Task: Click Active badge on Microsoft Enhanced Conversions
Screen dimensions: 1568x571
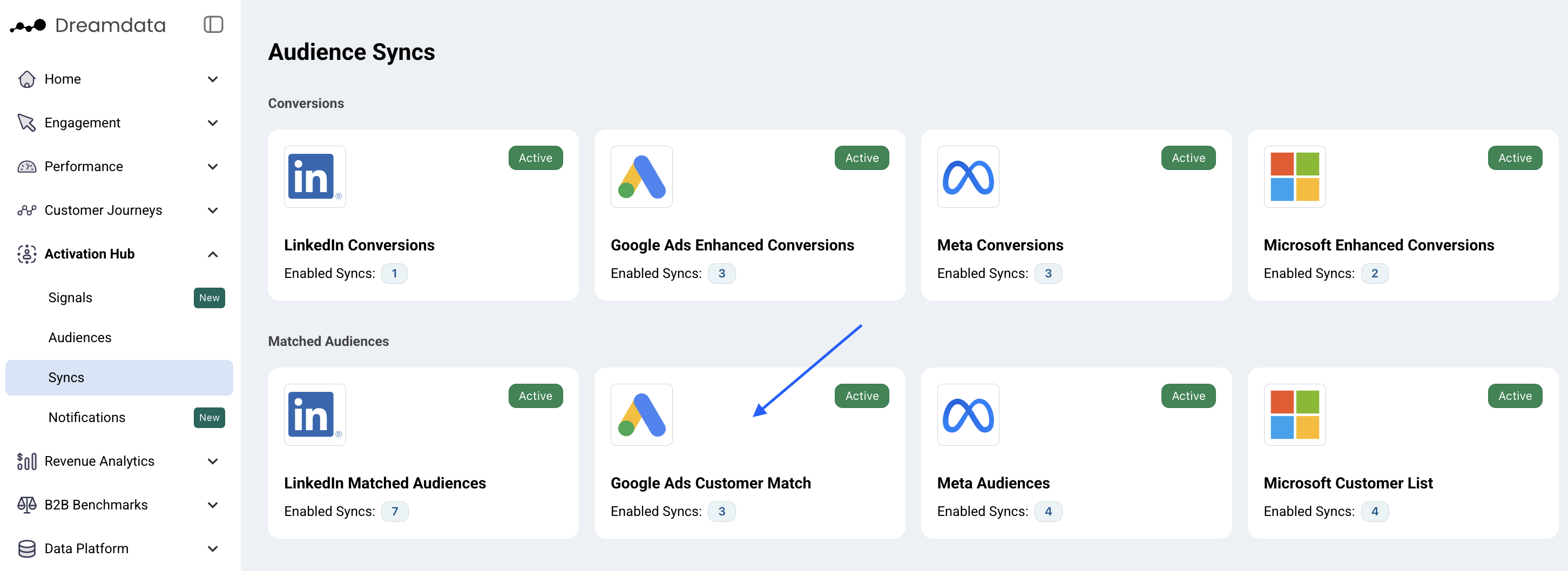Action: click(x=1515, y=158)
